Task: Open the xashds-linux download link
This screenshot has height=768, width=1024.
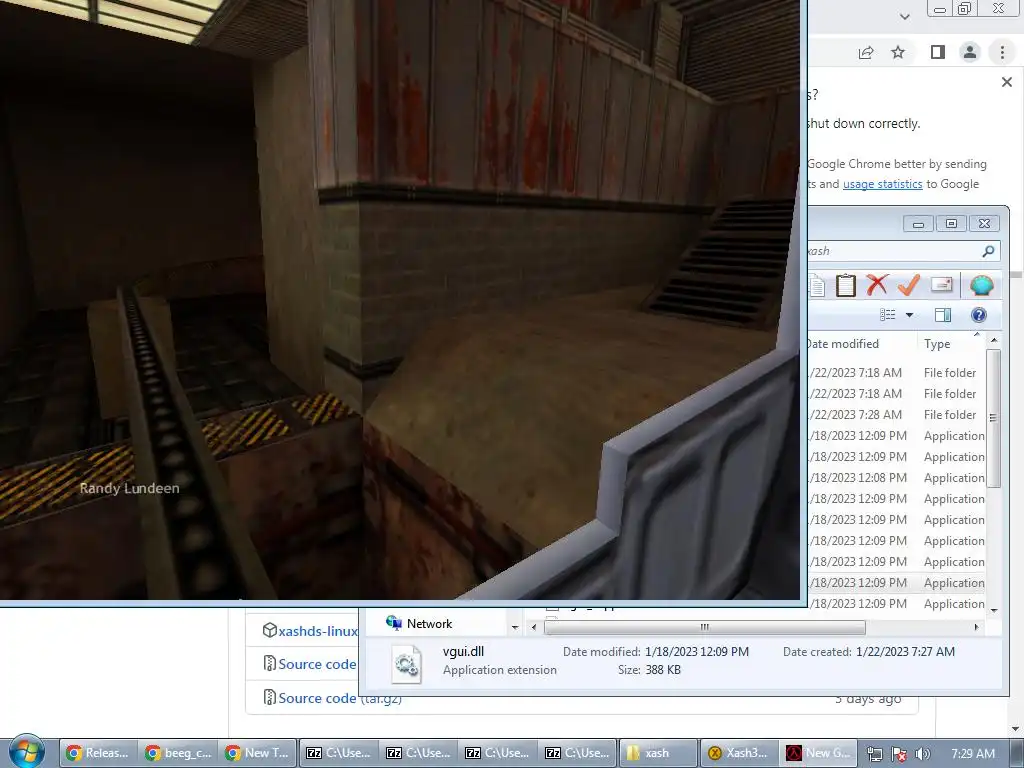Action: pos(317,631)
